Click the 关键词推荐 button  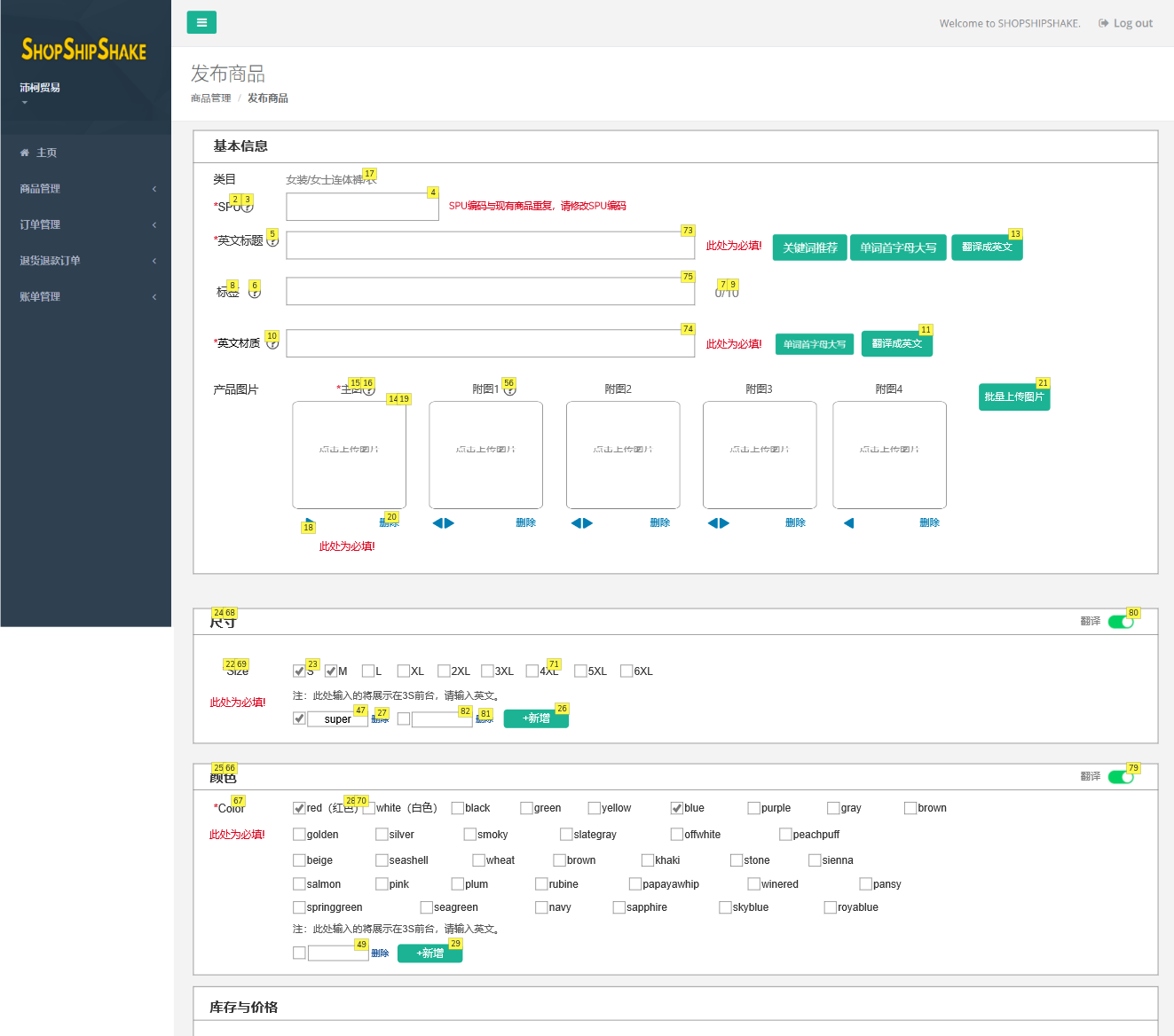pos(810,247)
